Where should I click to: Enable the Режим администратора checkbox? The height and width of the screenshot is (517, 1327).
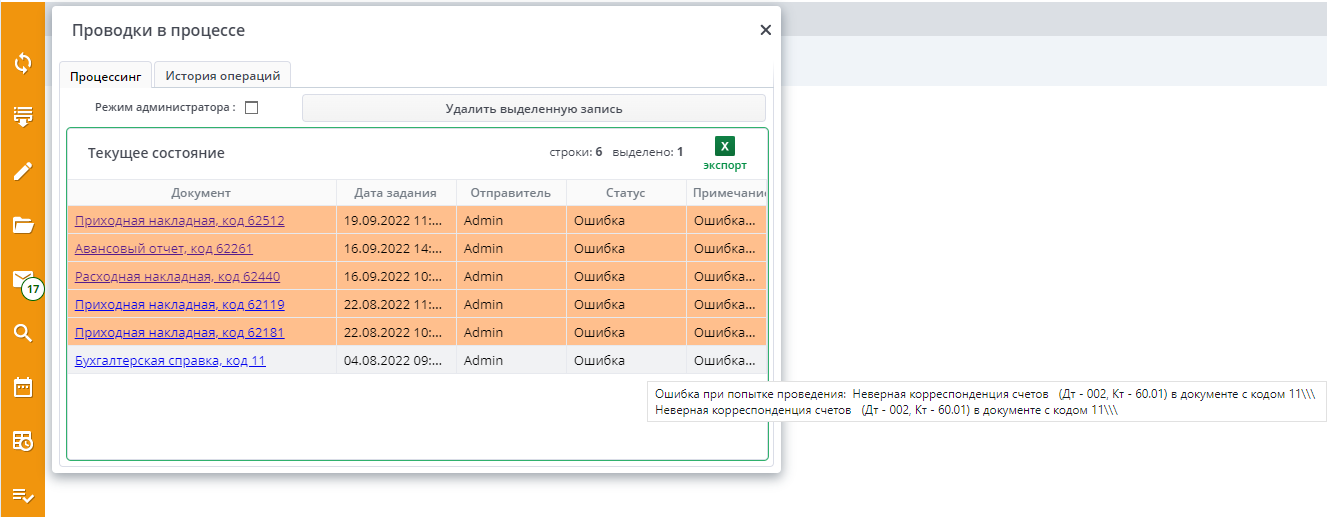pos(252,108)
